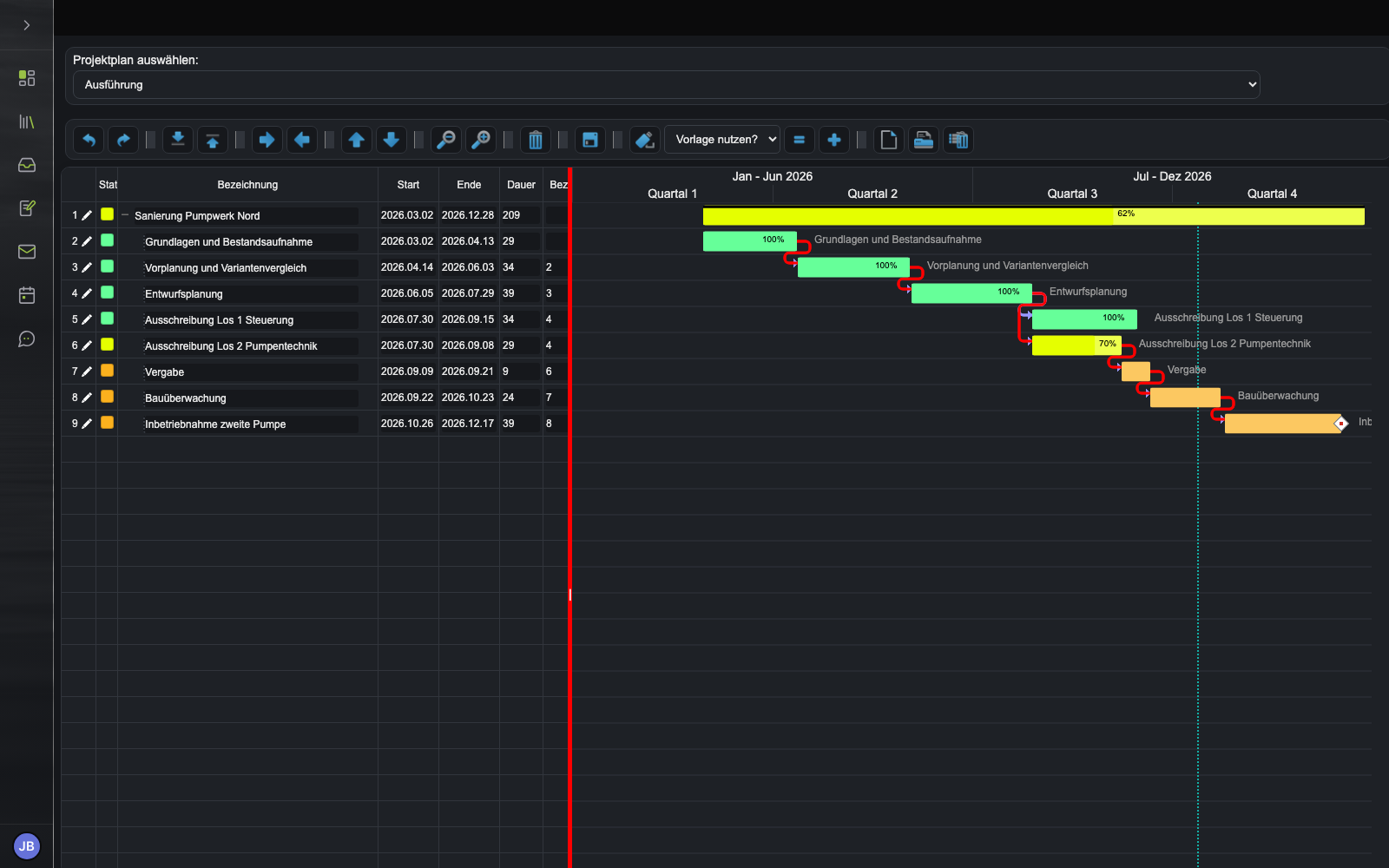This screenshot has height=868, width=1389.
Task: Delete the selected task with the trash icon
Action: (x=536, y=140)
